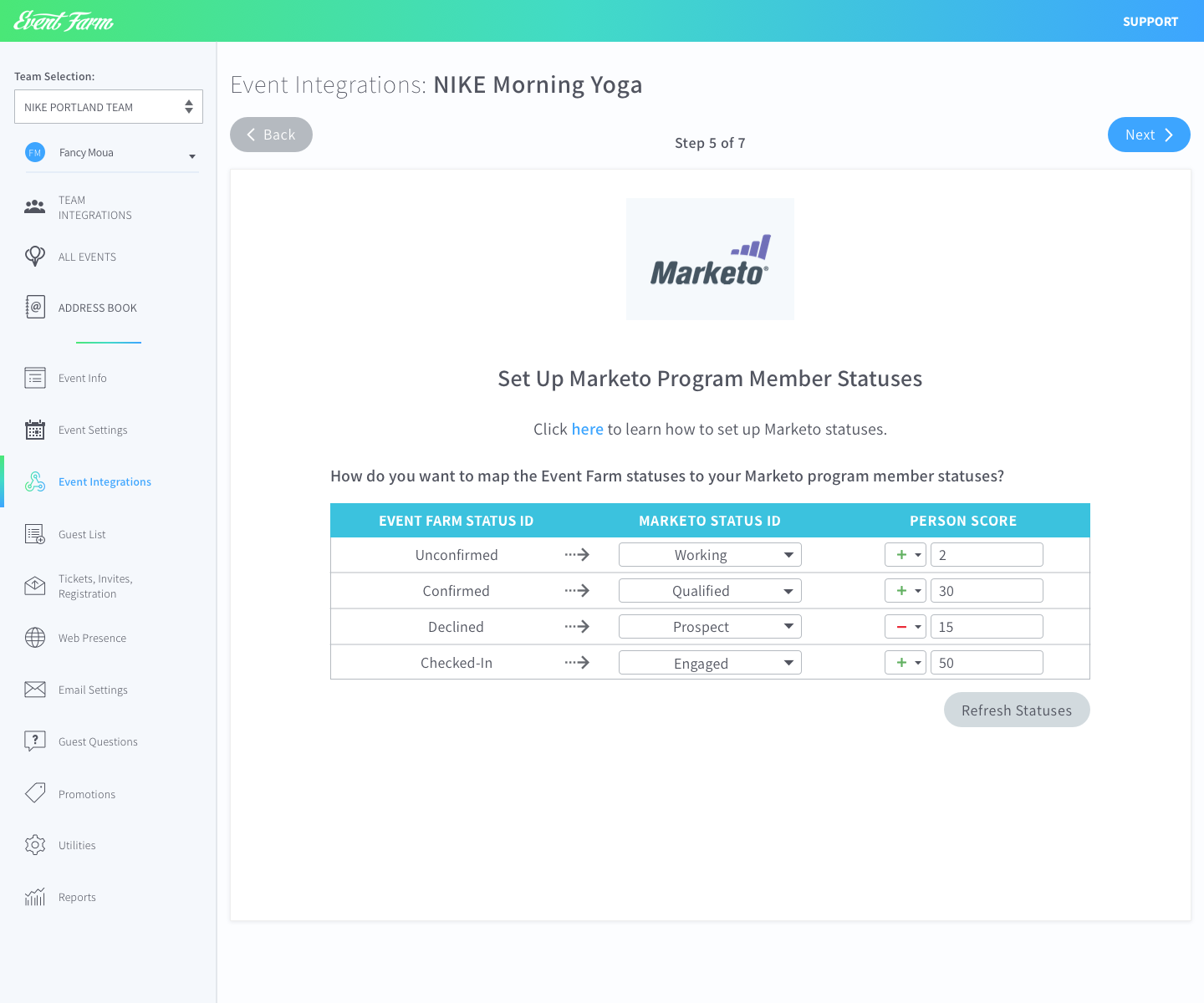Click the Event Integrations webhook icon

point(35,481)
